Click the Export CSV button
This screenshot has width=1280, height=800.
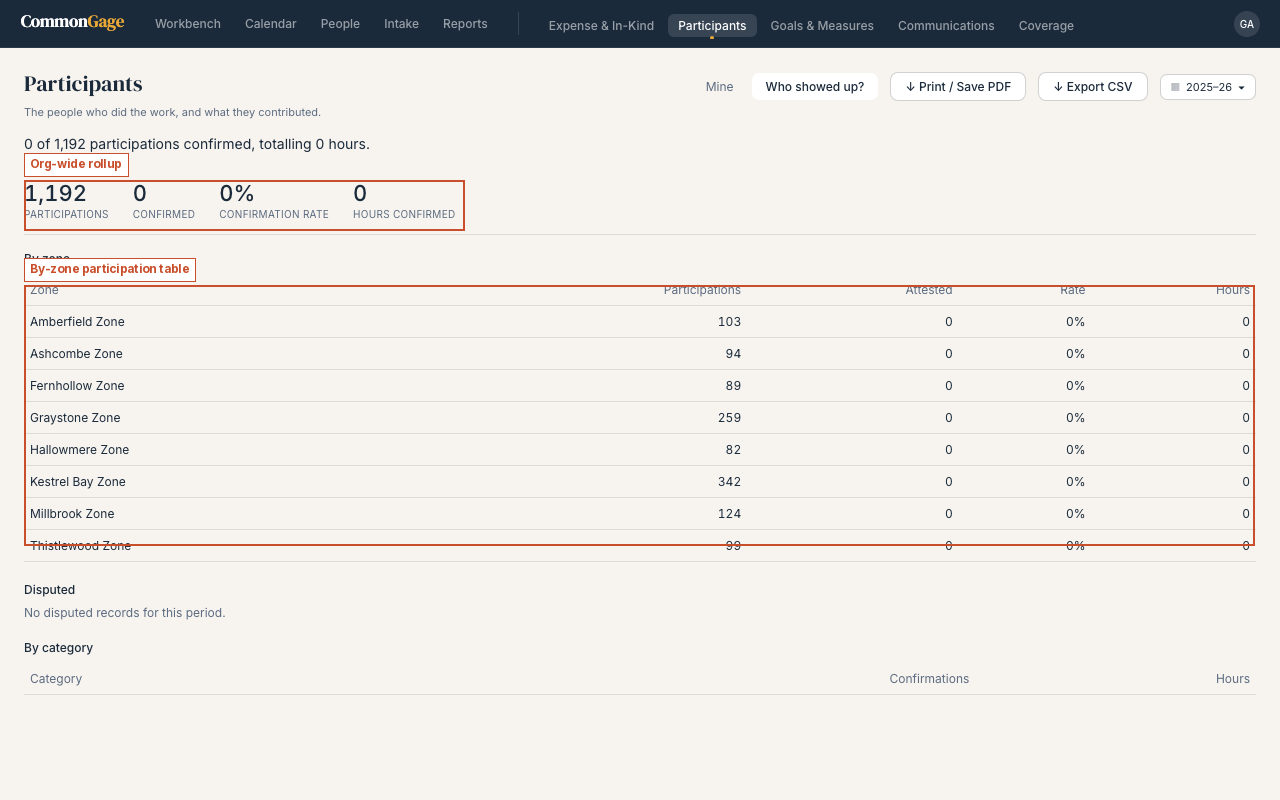[1093, 87]
